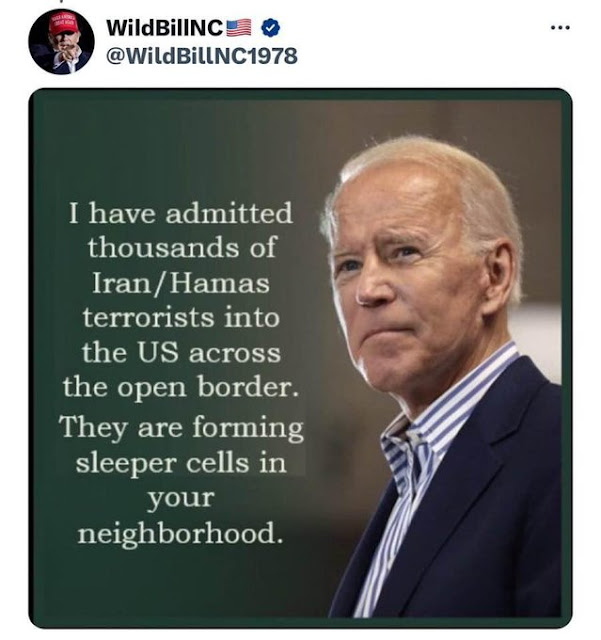Click the "sleeper cells in" text line
601x640 pixels.
(x=181, y=463)
